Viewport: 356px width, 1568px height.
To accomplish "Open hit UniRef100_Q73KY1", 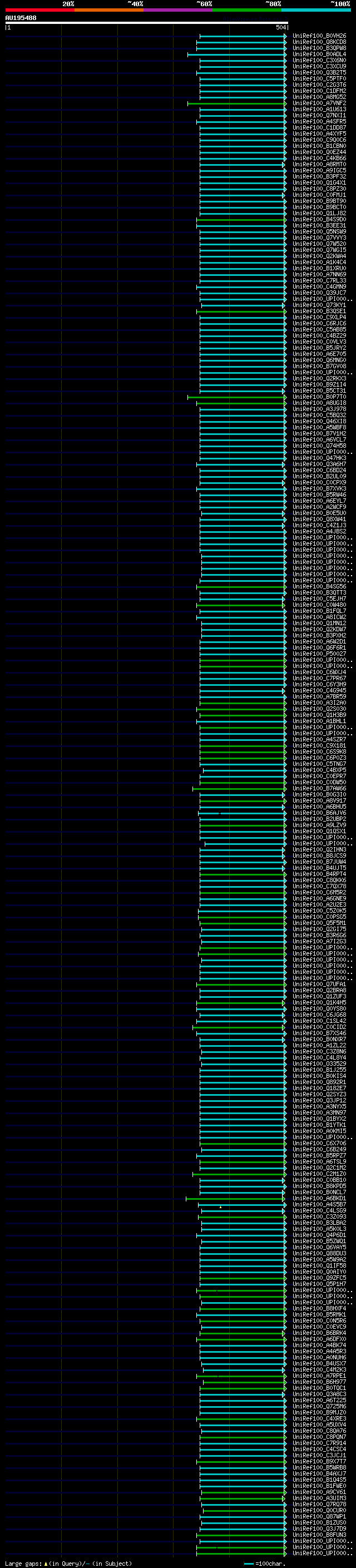I will click(319, 305).
